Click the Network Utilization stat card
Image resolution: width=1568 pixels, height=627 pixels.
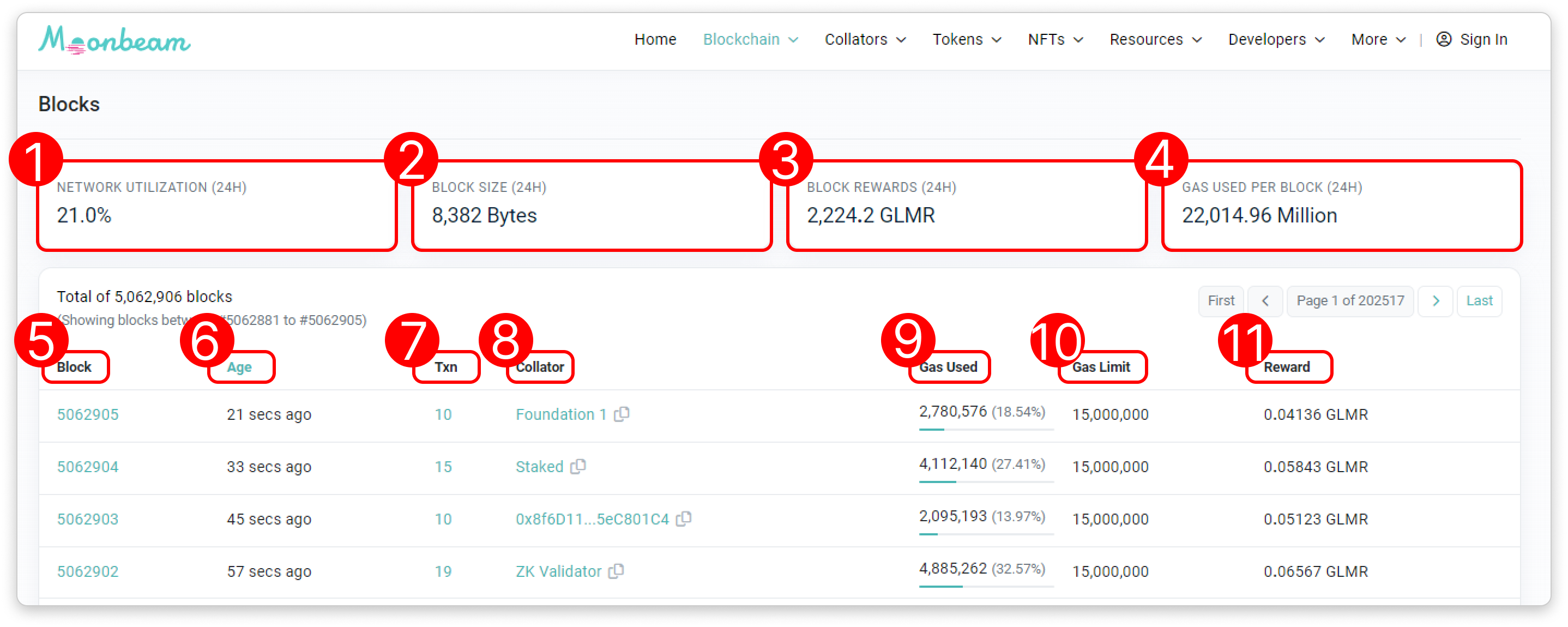pyautogui.click(x=216, y=205)
